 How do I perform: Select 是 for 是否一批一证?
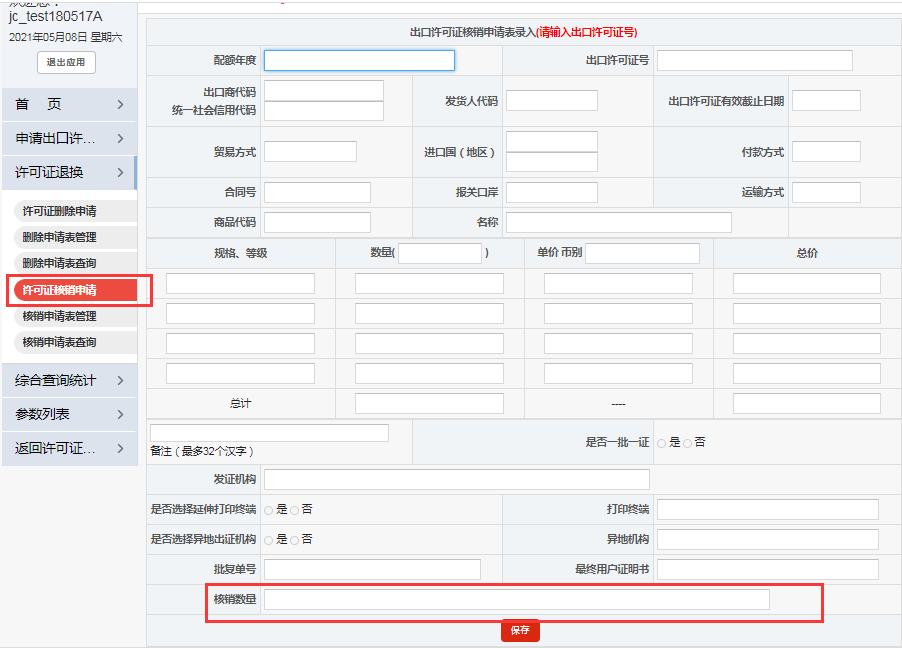(x=662, y=441)
